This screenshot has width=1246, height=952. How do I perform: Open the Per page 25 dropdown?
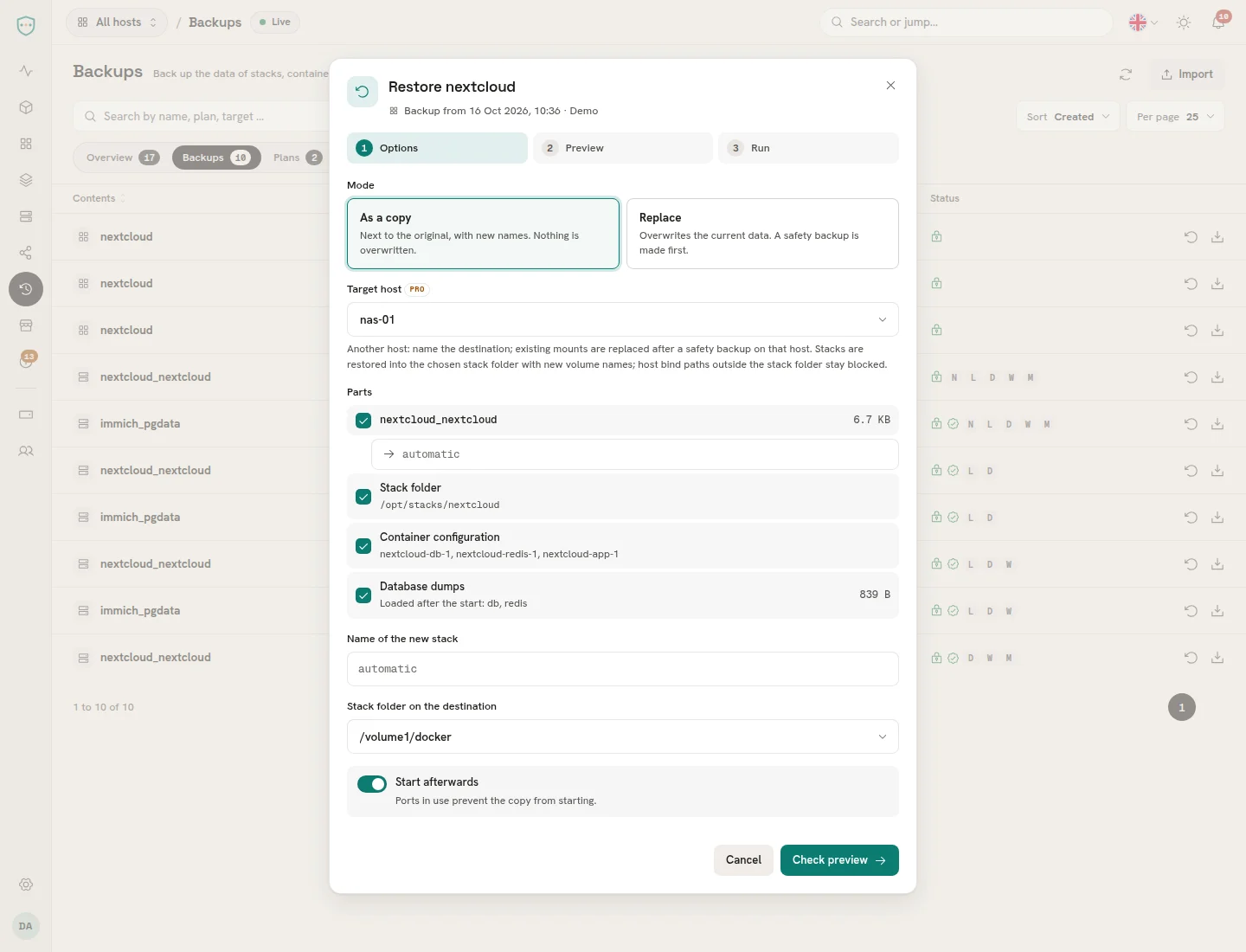coord(1175,117)
